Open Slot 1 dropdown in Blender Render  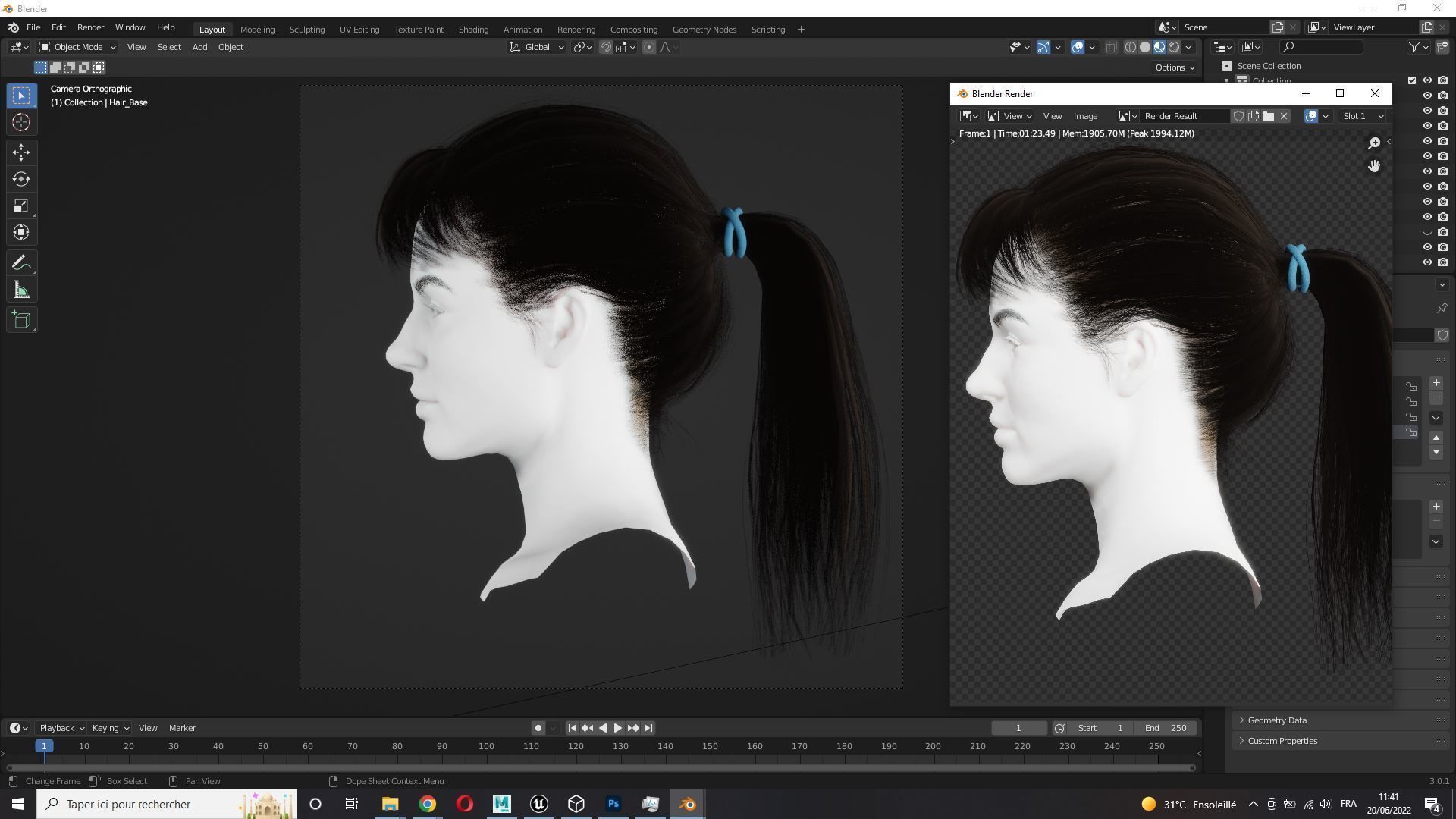(1363, 116)
